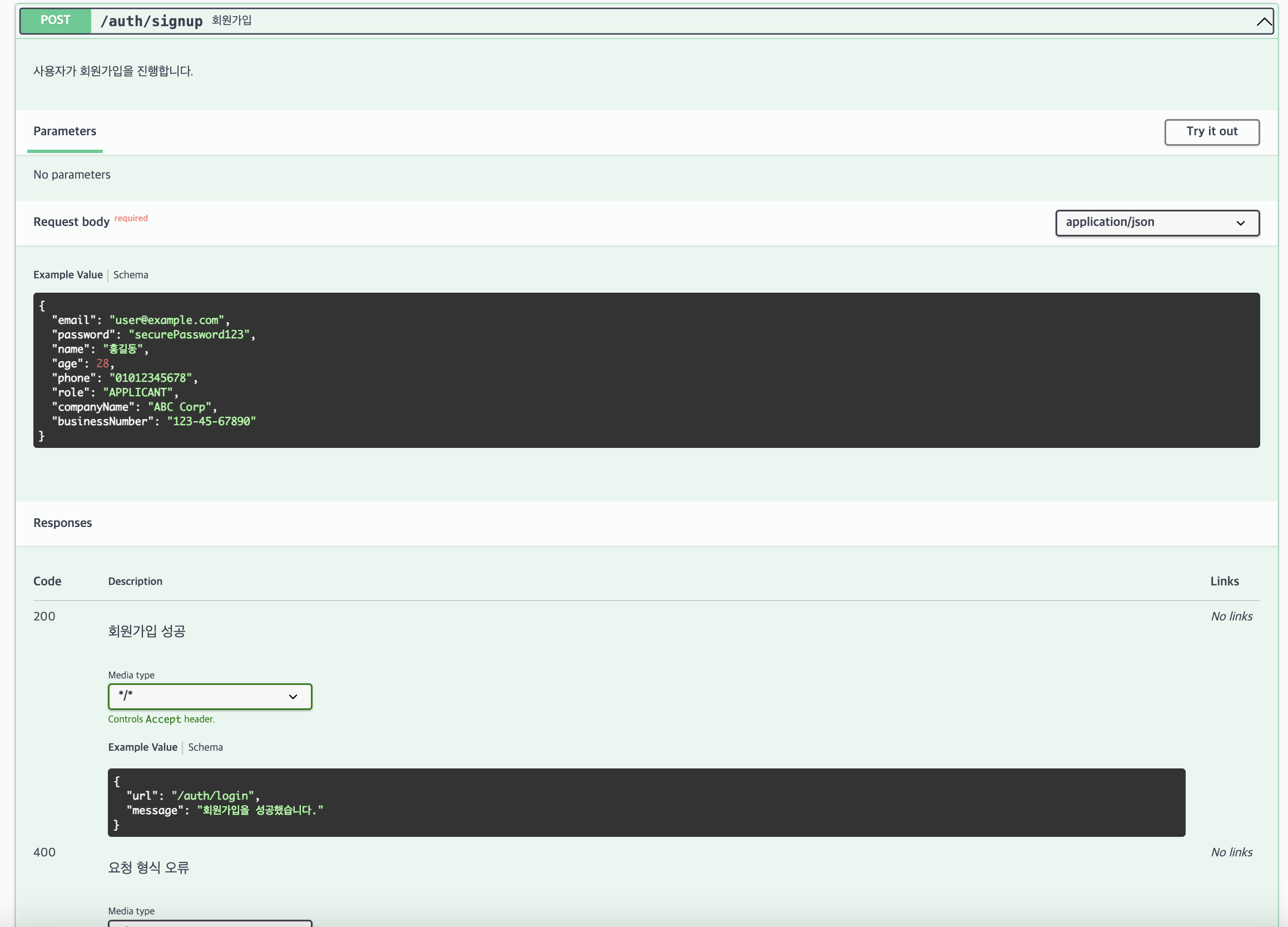Click the Description column header

(x=135, y=581)
